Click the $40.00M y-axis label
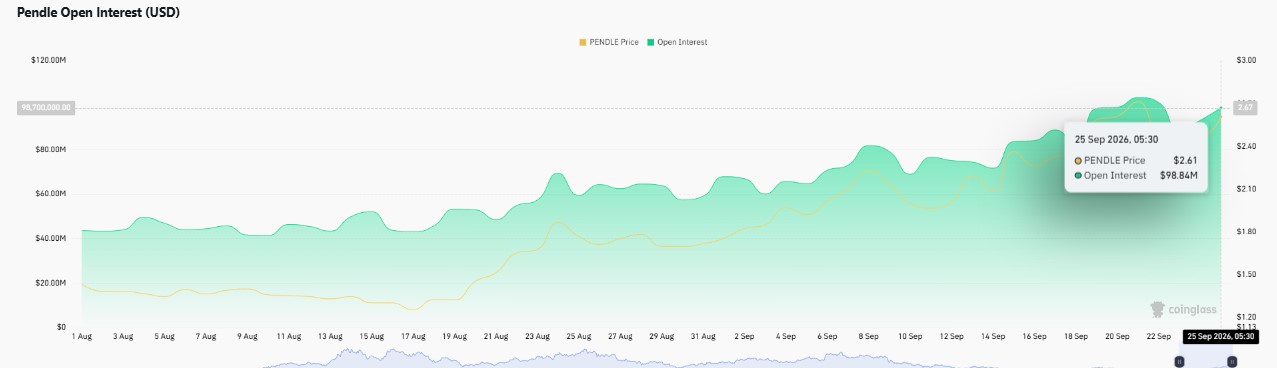 pyautogui.click(x=50, y=238)
